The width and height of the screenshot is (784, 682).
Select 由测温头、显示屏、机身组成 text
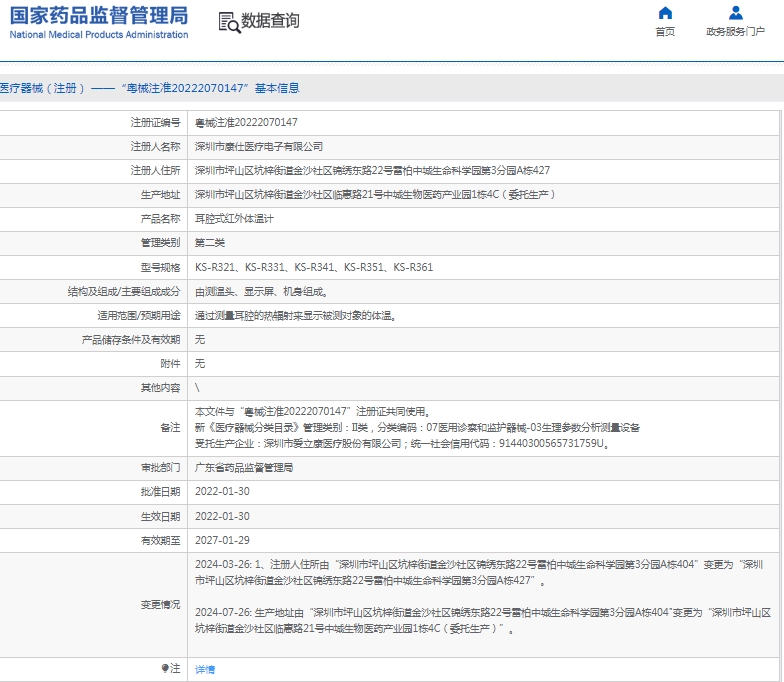[x=261, y=292]
